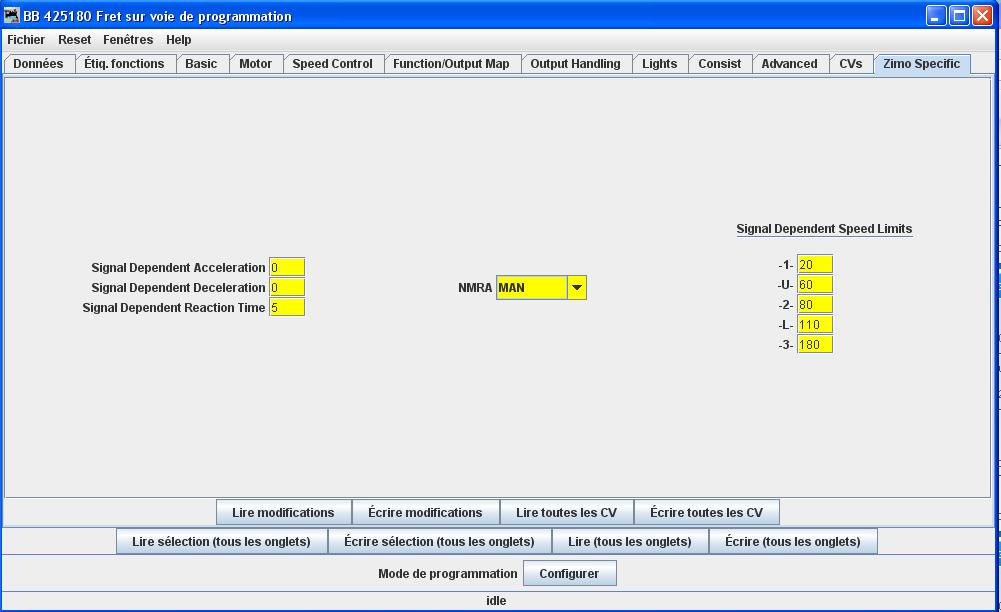Switch to the Données tab
Viewport: 1001px width, 612px height.
tap(38, 64)
